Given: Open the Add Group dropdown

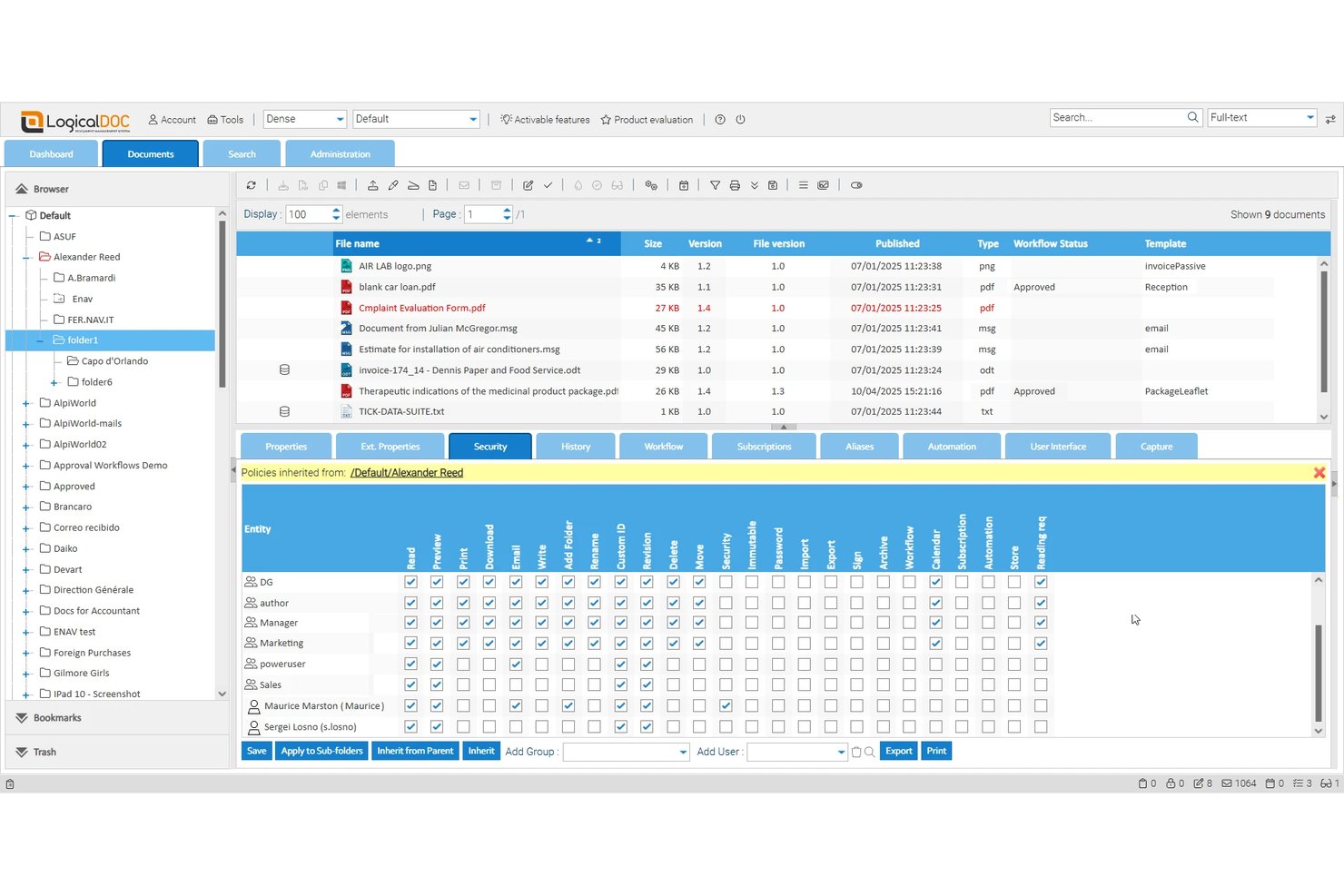Looking at the screenshot, I should [x=627, y=752].
